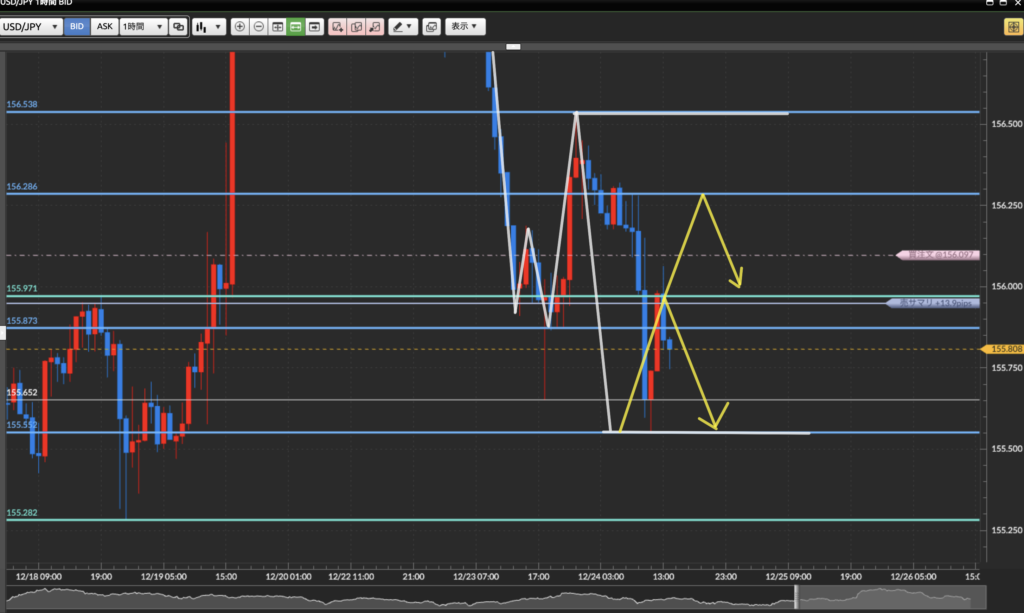Image resolution: width=1024 pixels, height=613 pixels.
Task: Click the chart link/sync icon
Action: pos(178,27)
